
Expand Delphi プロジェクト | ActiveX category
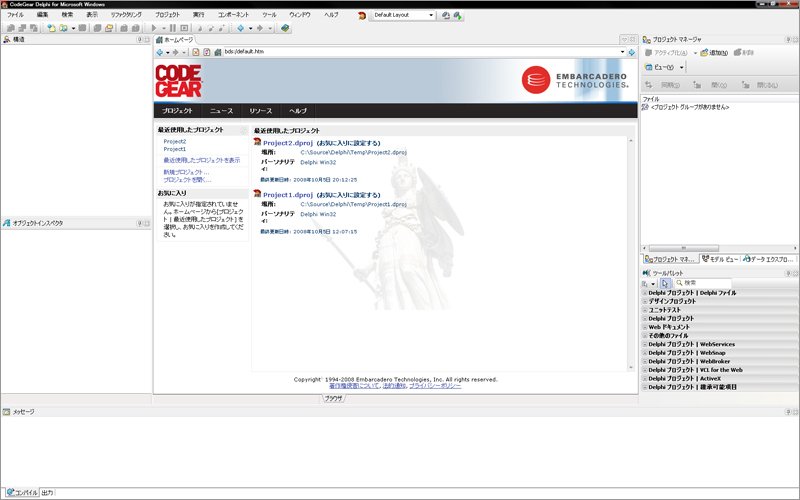pos(645,379)
